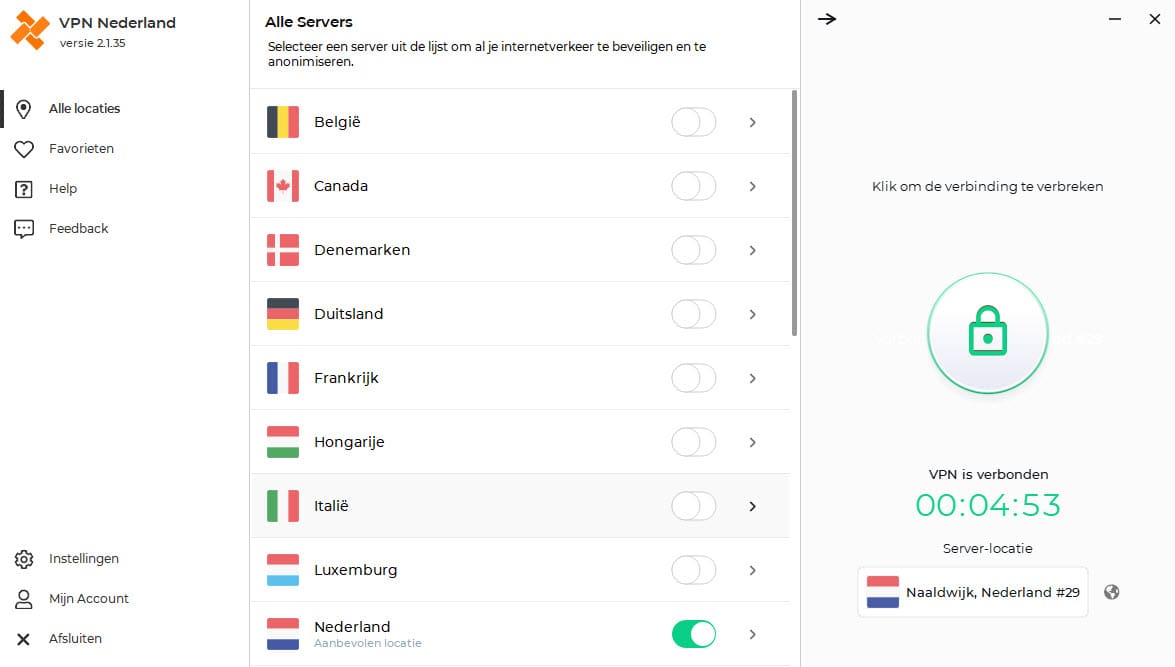The width and height of the screenshot is (1175, 667).
Task: Expand the Italië server list
Action: click(x=753, y=506)
